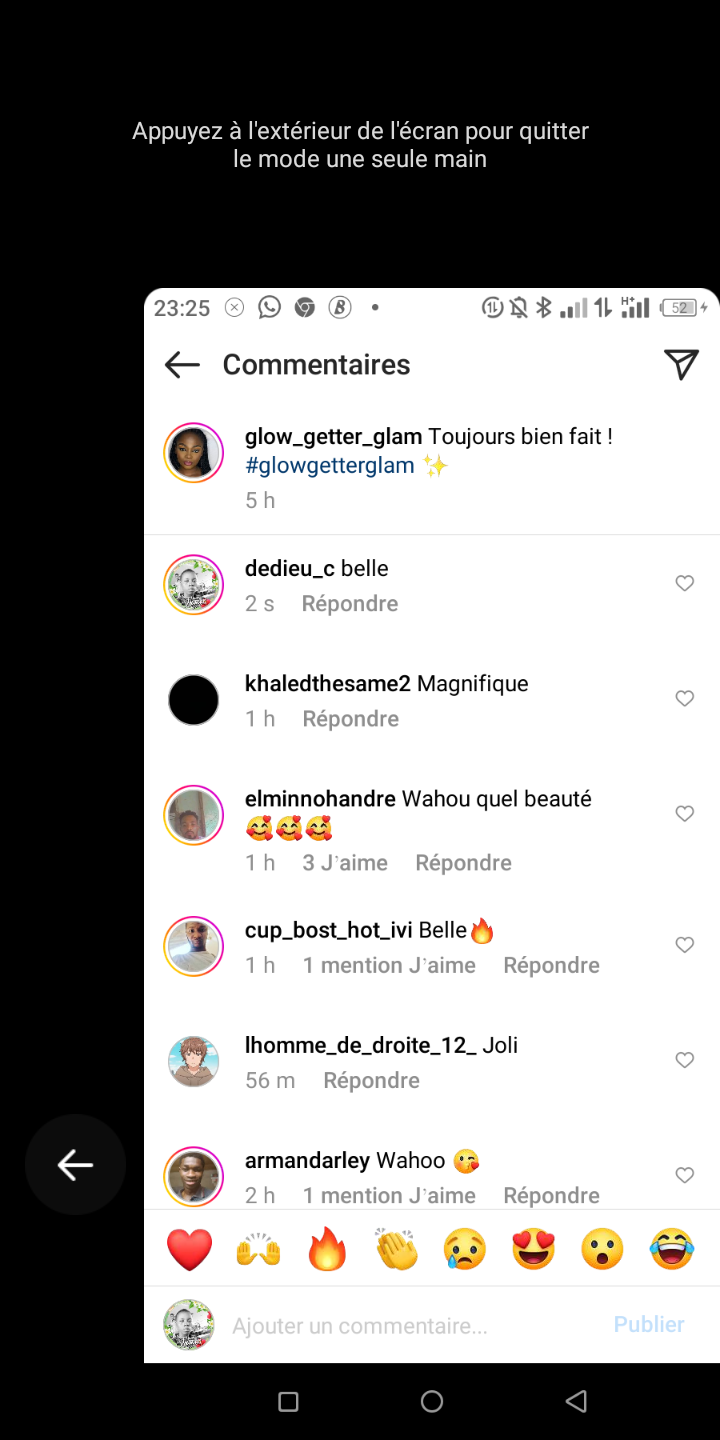
Task: Like the lhomme_de_droite_12_ comment
Action: pyautogui.click(x=685, y=1059)
